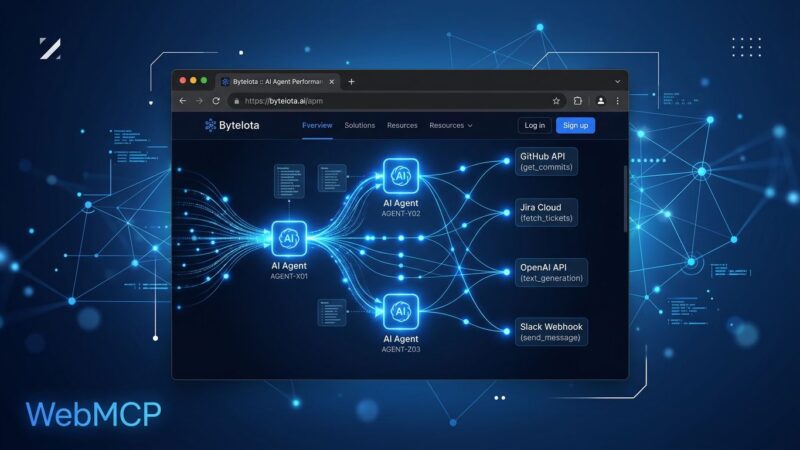Reload the page with the refresh icon
This screenshot has height=450, width=800.
(x=216, y=101)
